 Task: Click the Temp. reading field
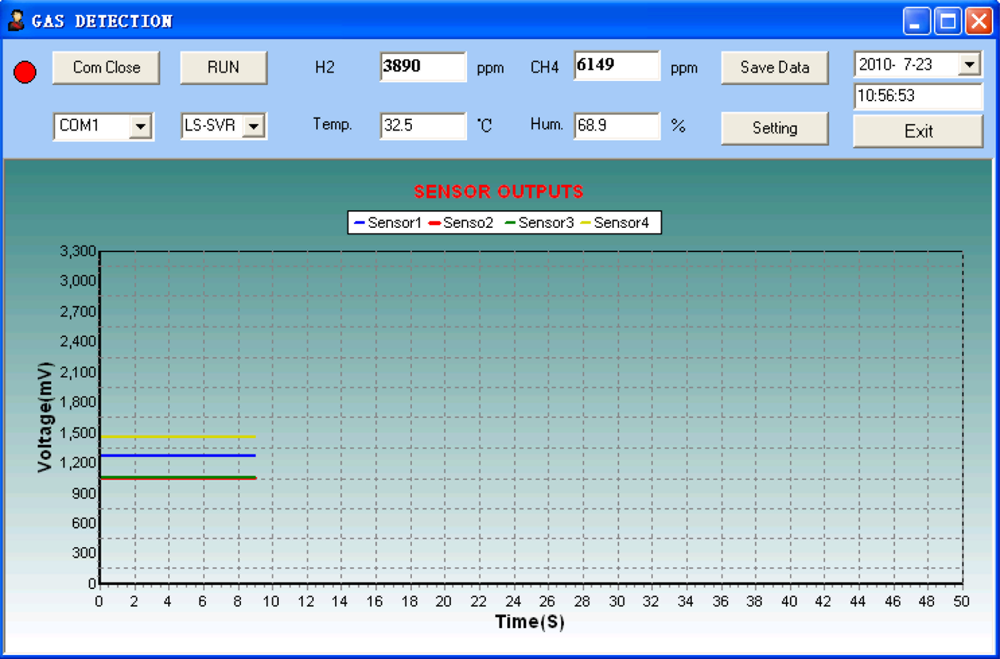tap(422, 127)
